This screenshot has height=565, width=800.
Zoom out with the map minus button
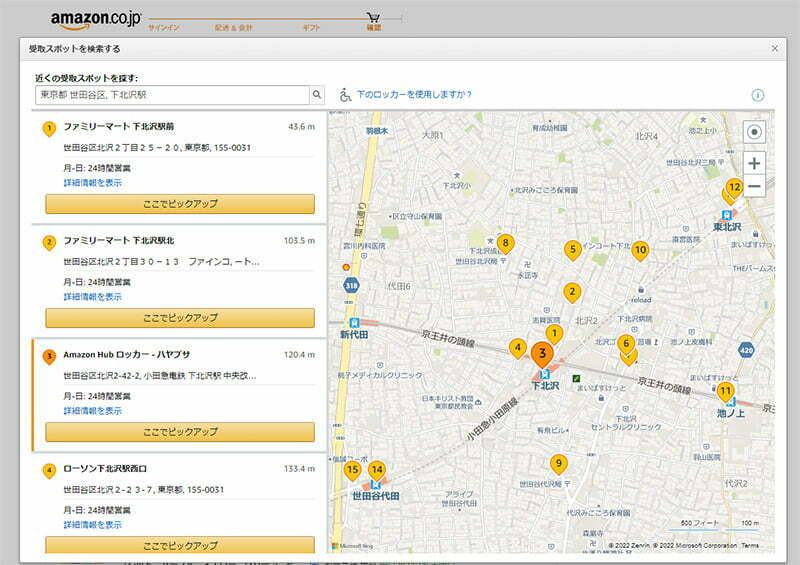click(754, 186)
